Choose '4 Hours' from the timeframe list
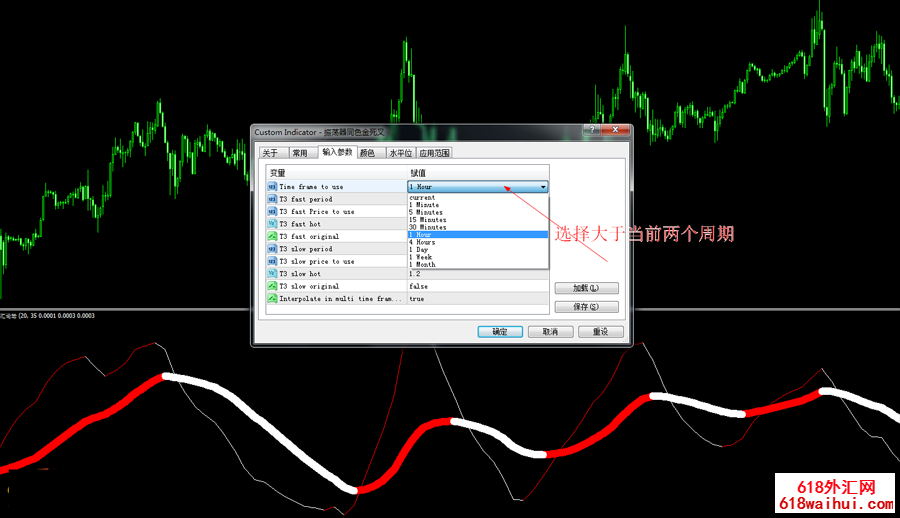 click(x=422, y=242)
